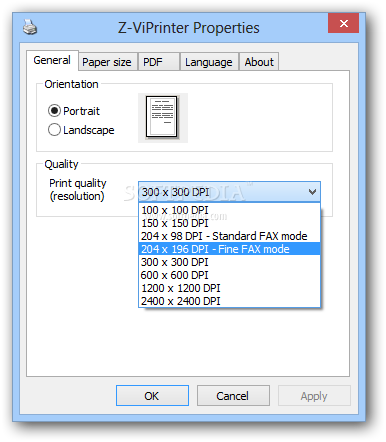
Task: Click the Apply button
Action: [x=314, y=396]
